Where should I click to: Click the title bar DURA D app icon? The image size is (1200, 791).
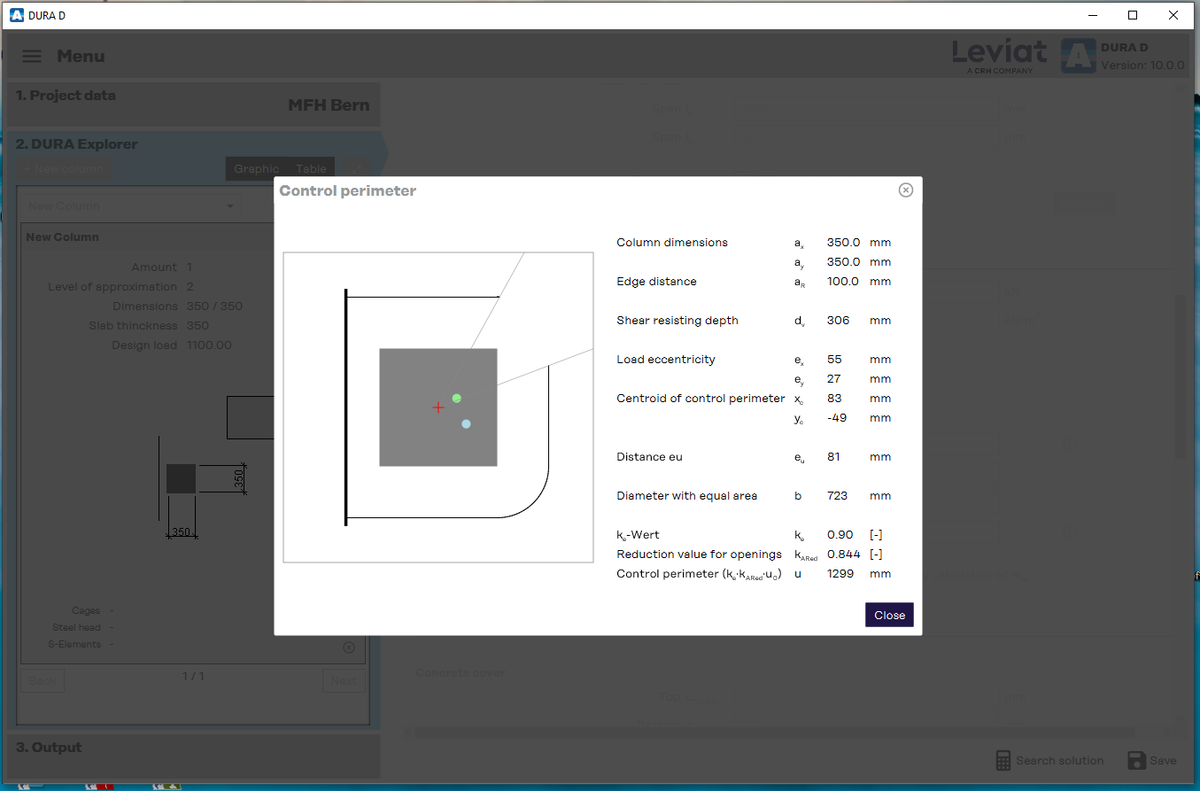pos(15,15)
